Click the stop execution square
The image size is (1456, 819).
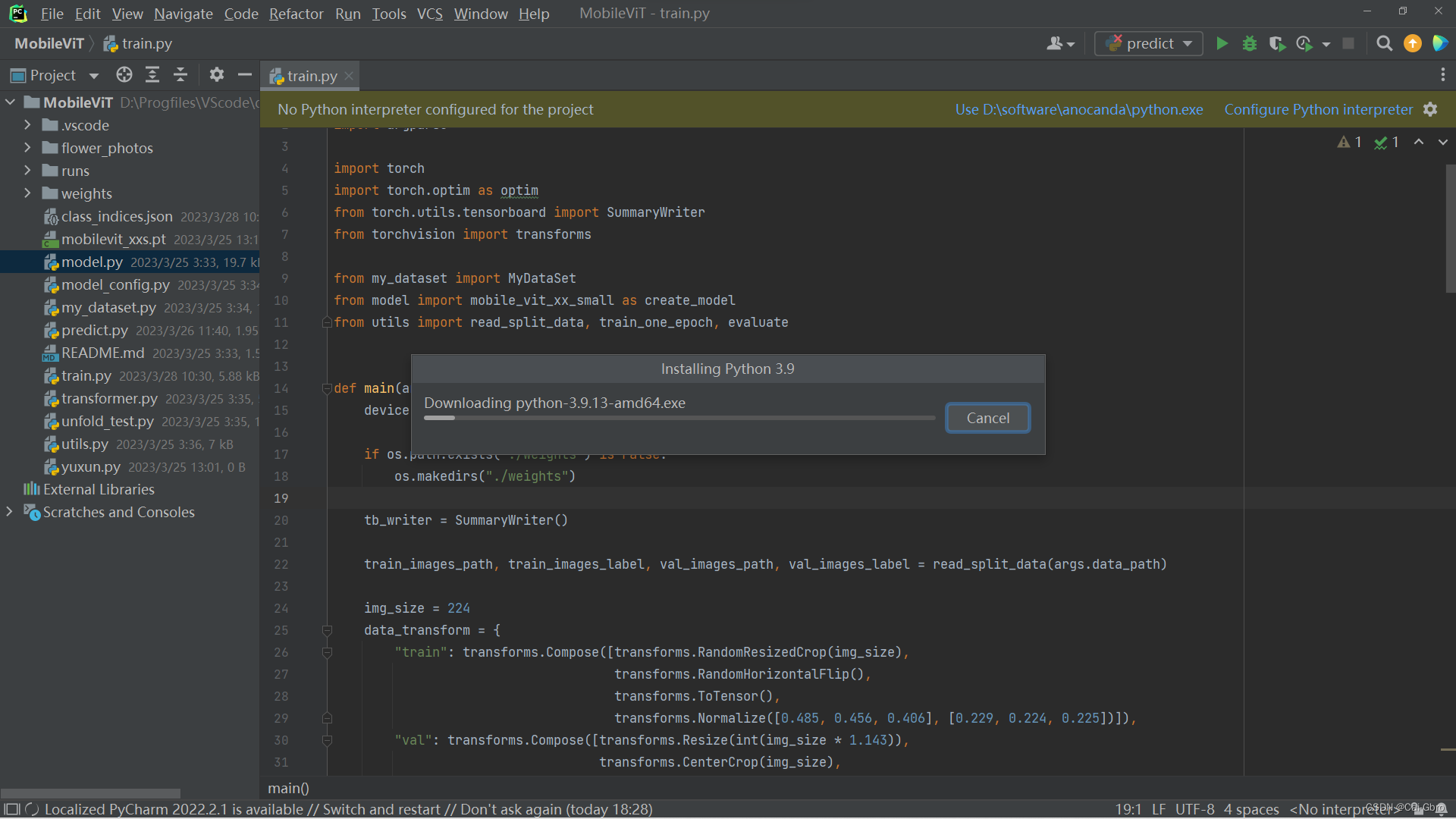[1348, 44]
